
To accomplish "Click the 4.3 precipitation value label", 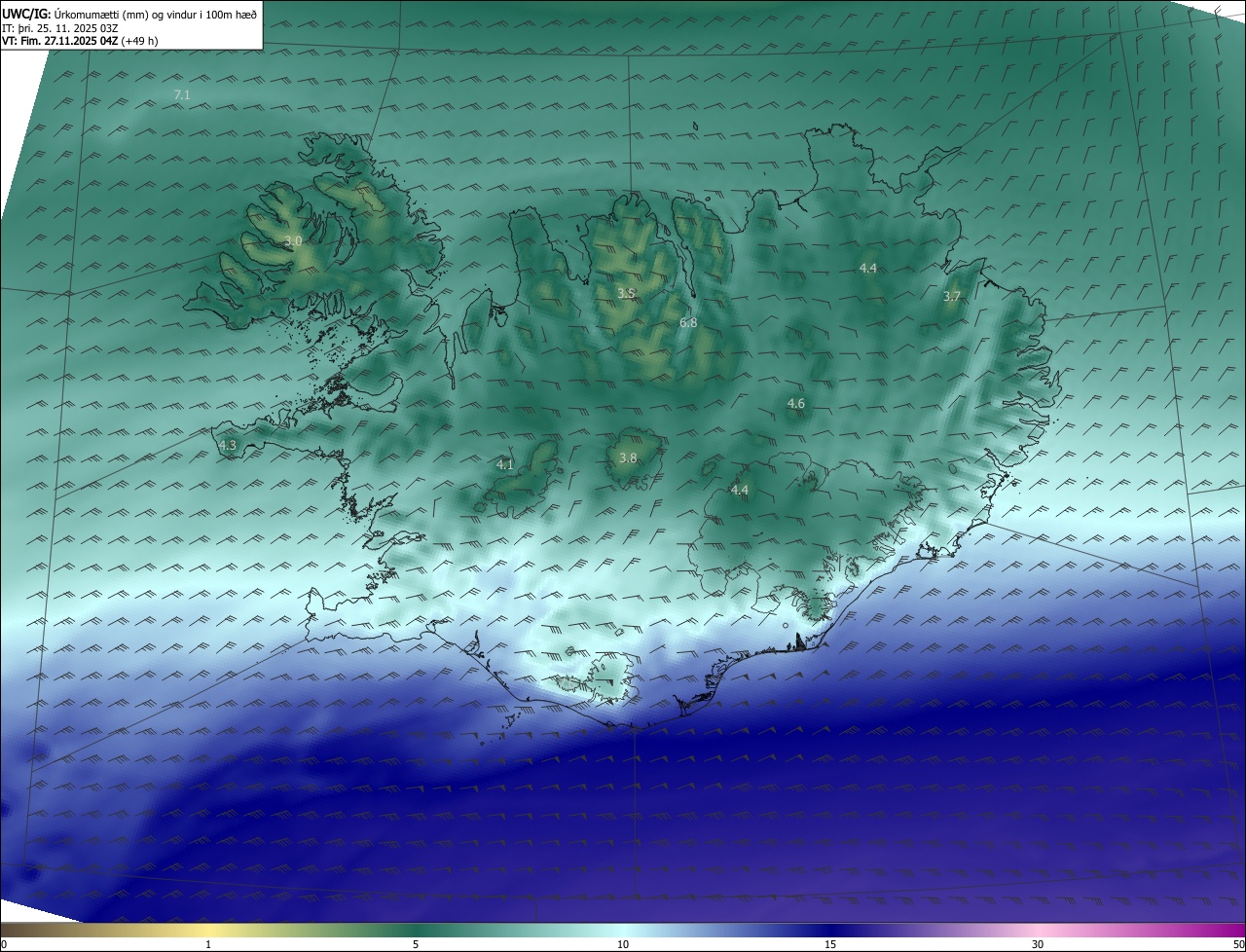I will coord(228,446).
